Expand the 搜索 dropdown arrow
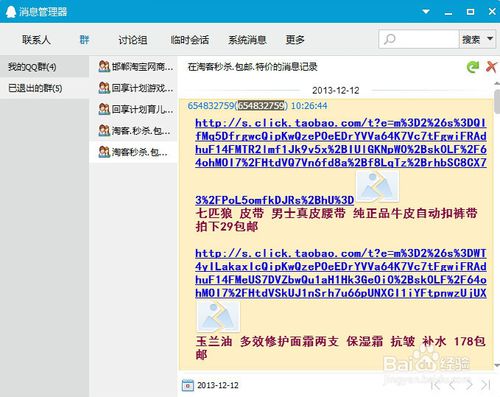The image size is (500, 397). point(490,39)
